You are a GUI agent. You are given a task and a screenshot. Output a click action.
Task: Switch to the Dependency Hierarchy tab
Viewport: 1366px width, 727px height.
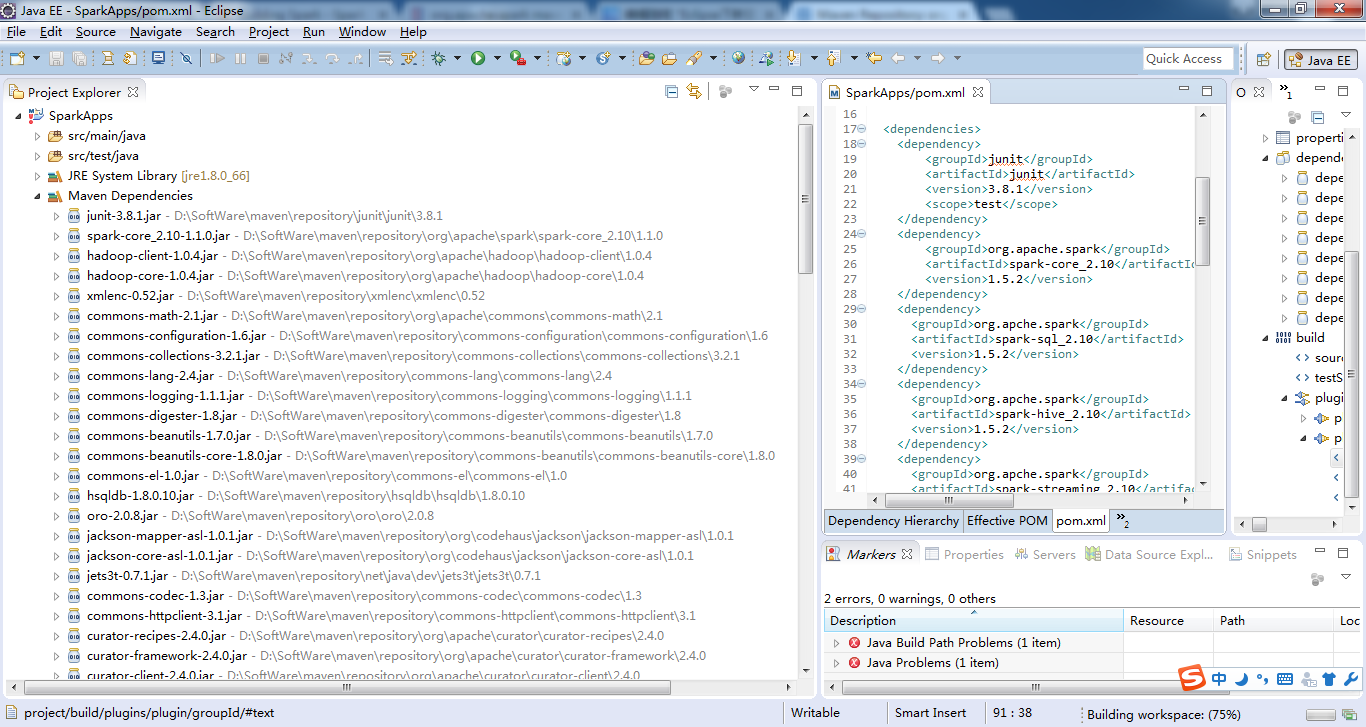click(x=893, y=520)
